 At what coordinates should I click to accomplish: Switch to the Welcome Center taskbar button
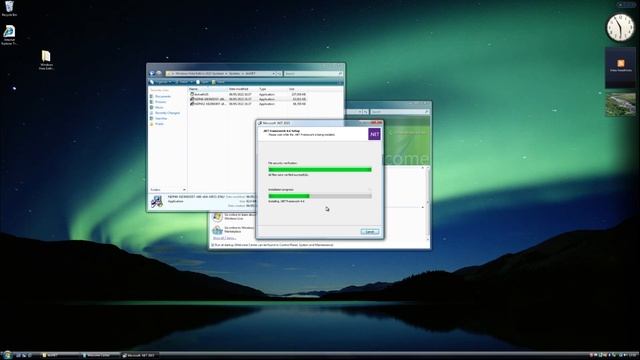pyautogui.click(x=100, y=356)
